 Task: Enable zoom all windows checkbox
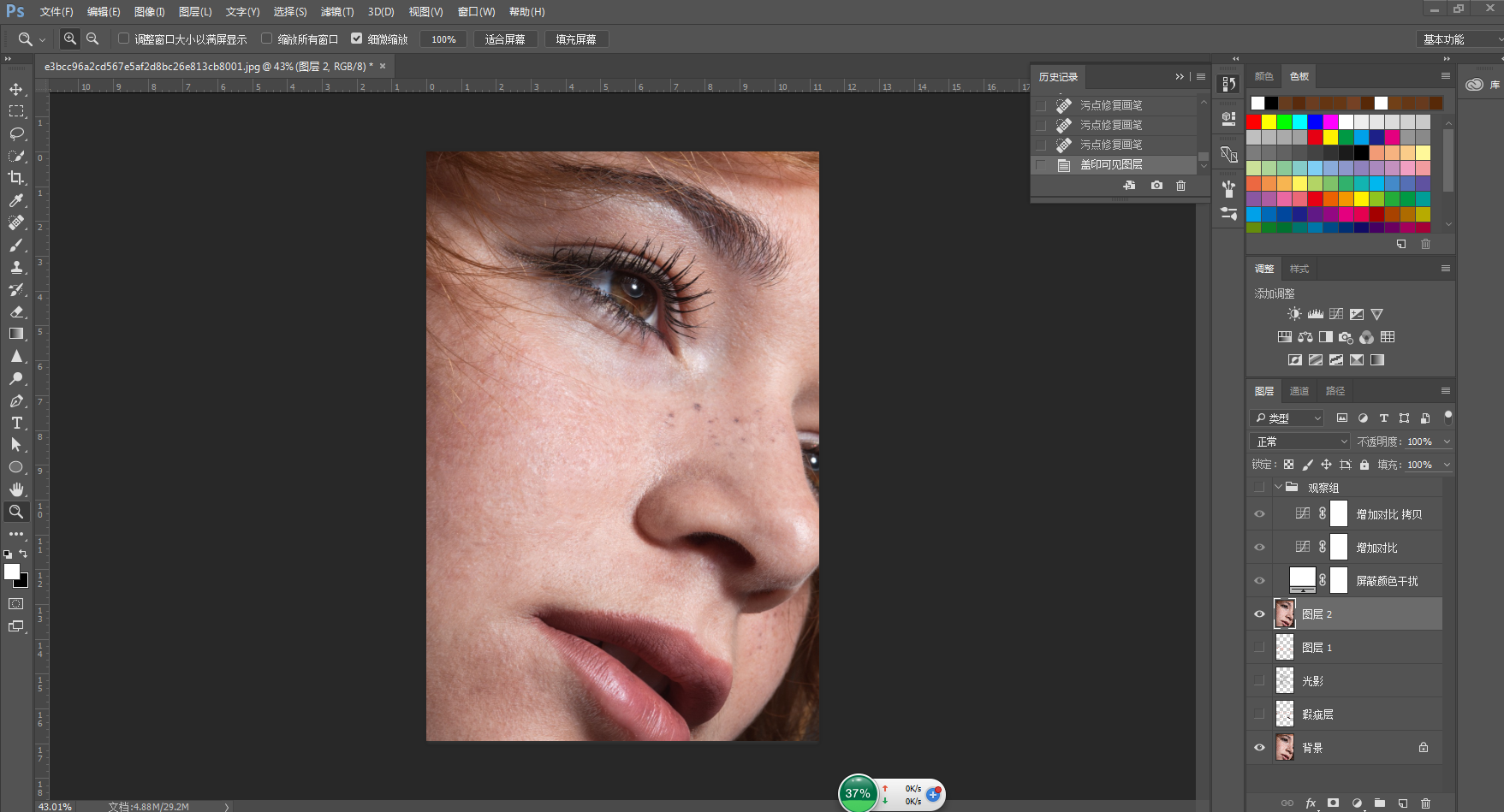point(266,39)
